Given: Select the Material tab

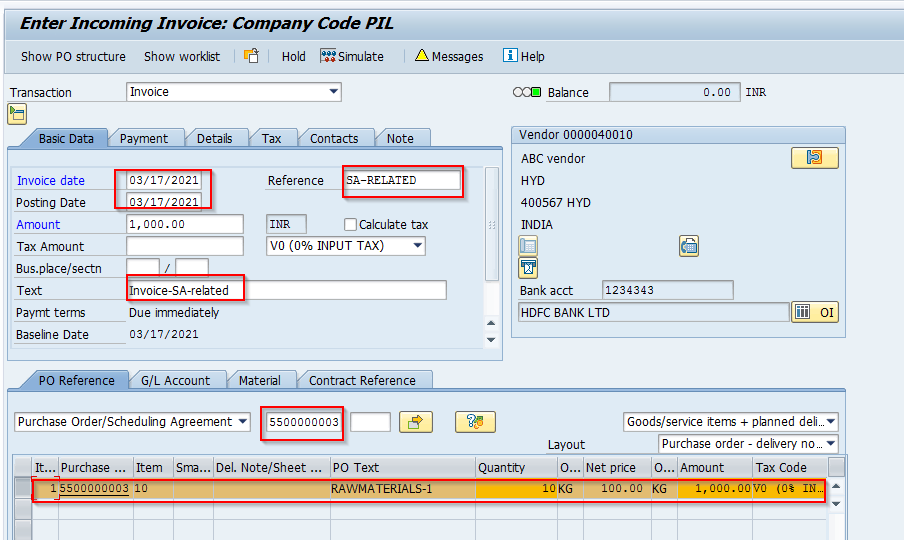Looking at the screenshot, I should click(259, 380).
